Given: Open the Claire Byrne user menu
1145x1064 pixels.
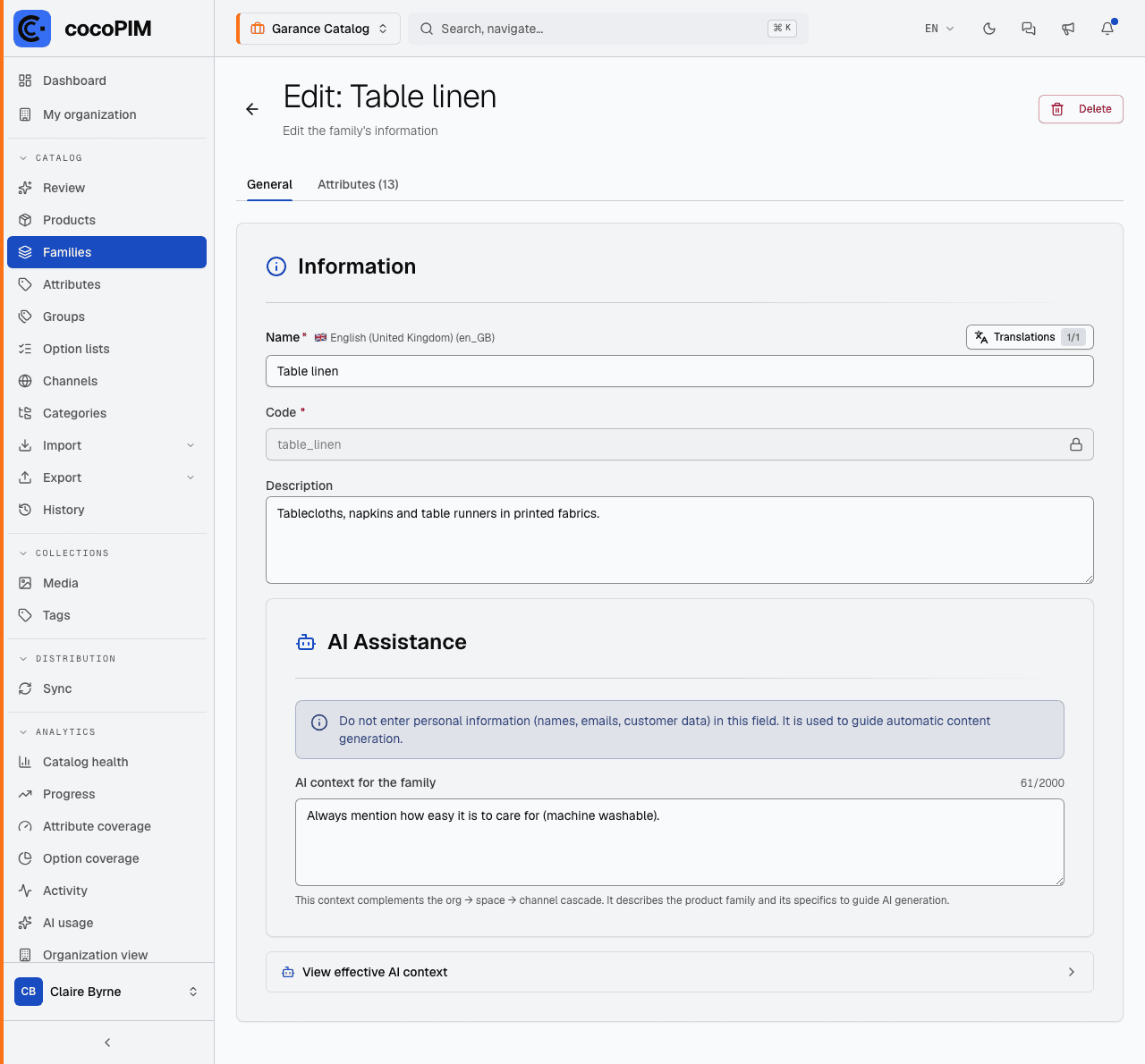Looking at the screenshot, I should (x=107, y=992).
